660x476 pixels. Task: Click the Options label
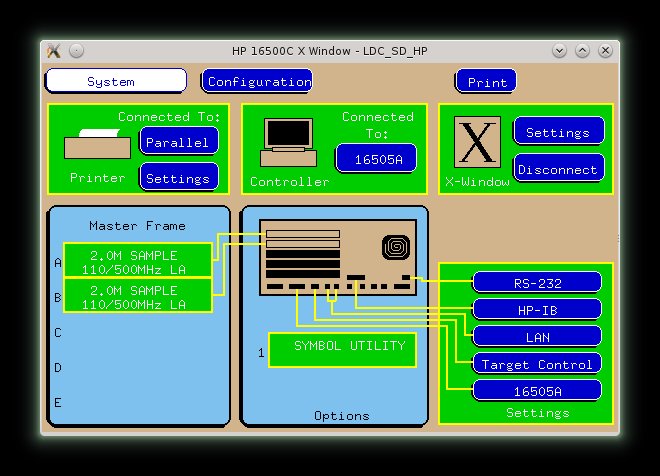(x=341, y=416)
